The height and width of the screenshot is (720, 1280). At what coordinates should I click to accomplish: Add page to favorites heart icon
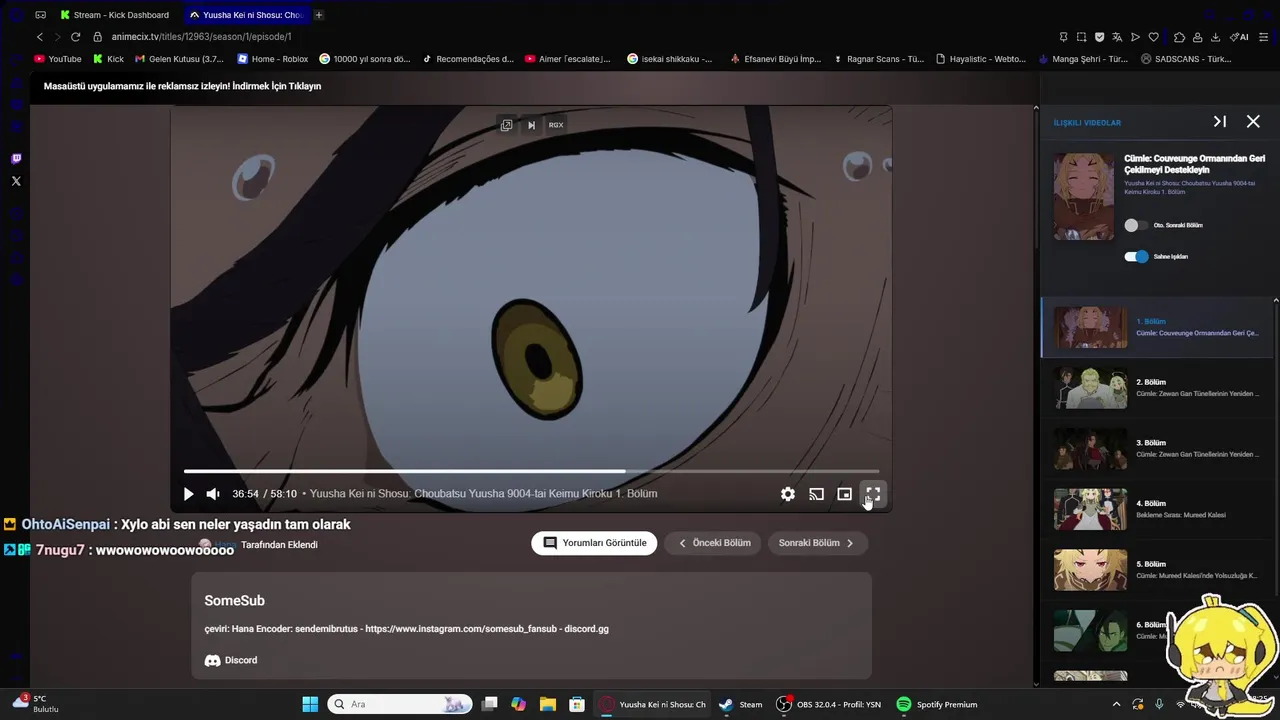coord(1153,37)
